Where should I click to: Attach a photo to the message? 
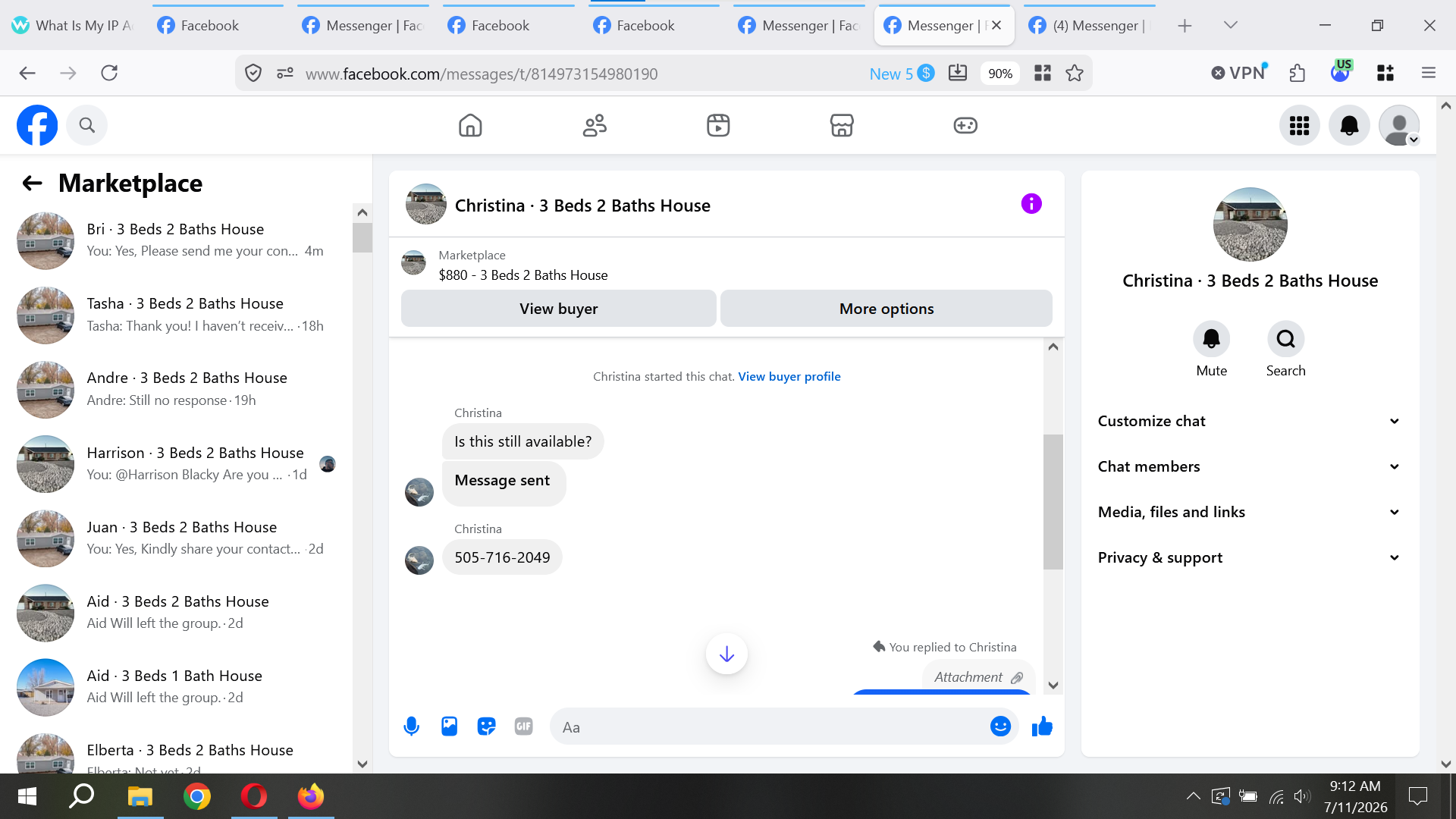(x=449, y=726)
